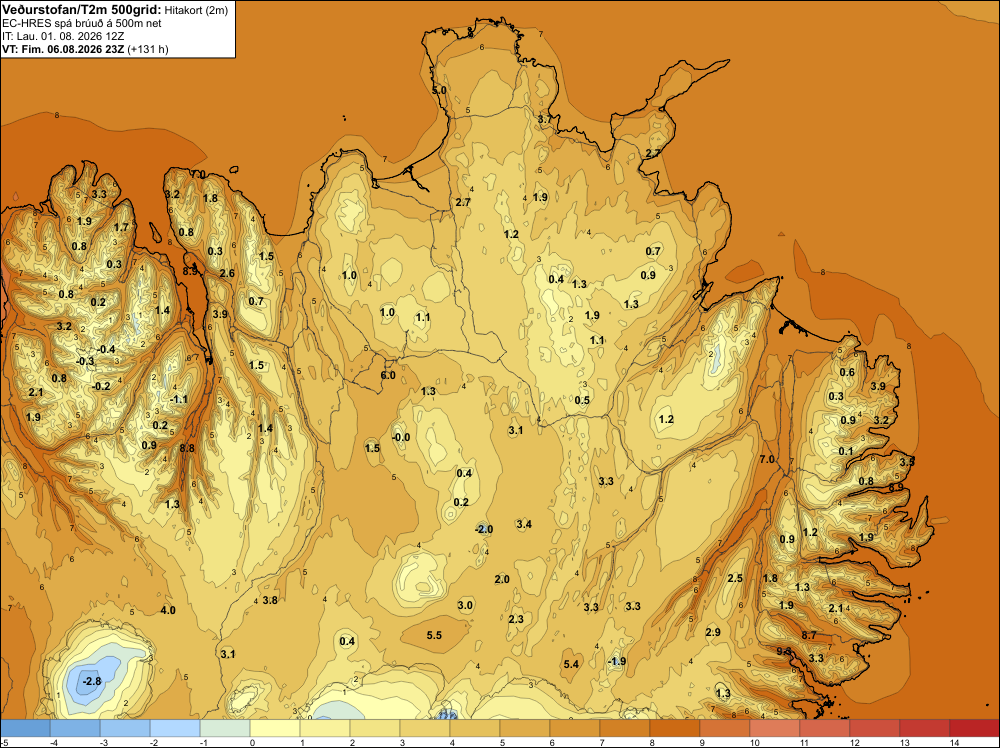This screenshot has width=1000, height=748.
Task: Click the legend swatch between 10 and 11
Action: pos(775,728)
